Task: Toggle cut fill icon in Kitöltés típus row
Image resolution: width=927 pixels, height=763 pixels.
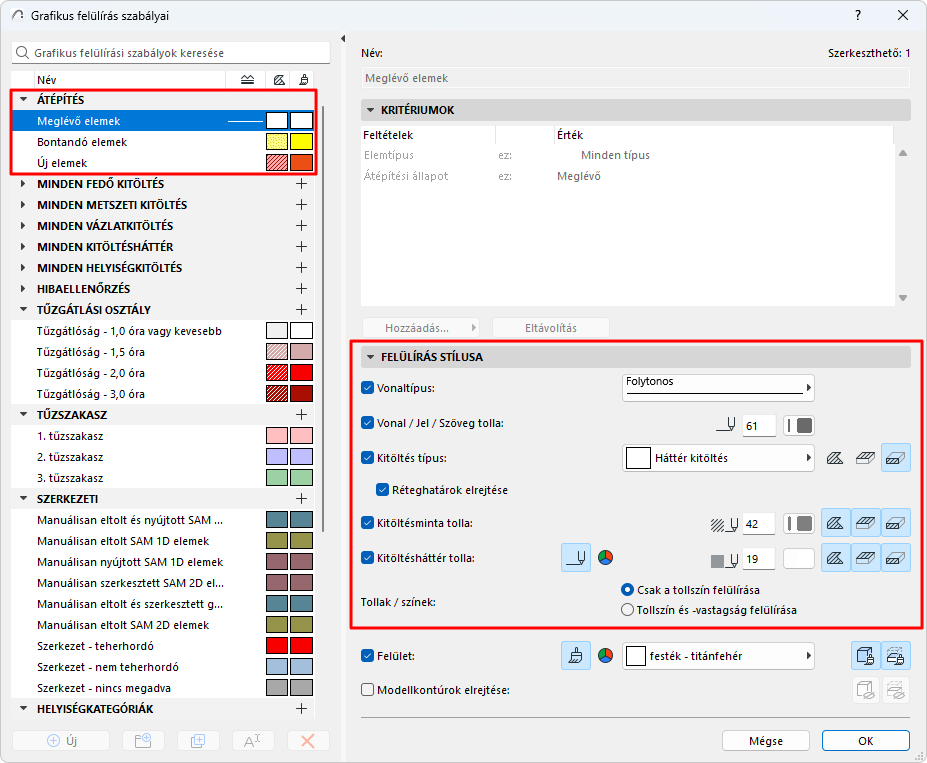Action: [x=896, y=458]
